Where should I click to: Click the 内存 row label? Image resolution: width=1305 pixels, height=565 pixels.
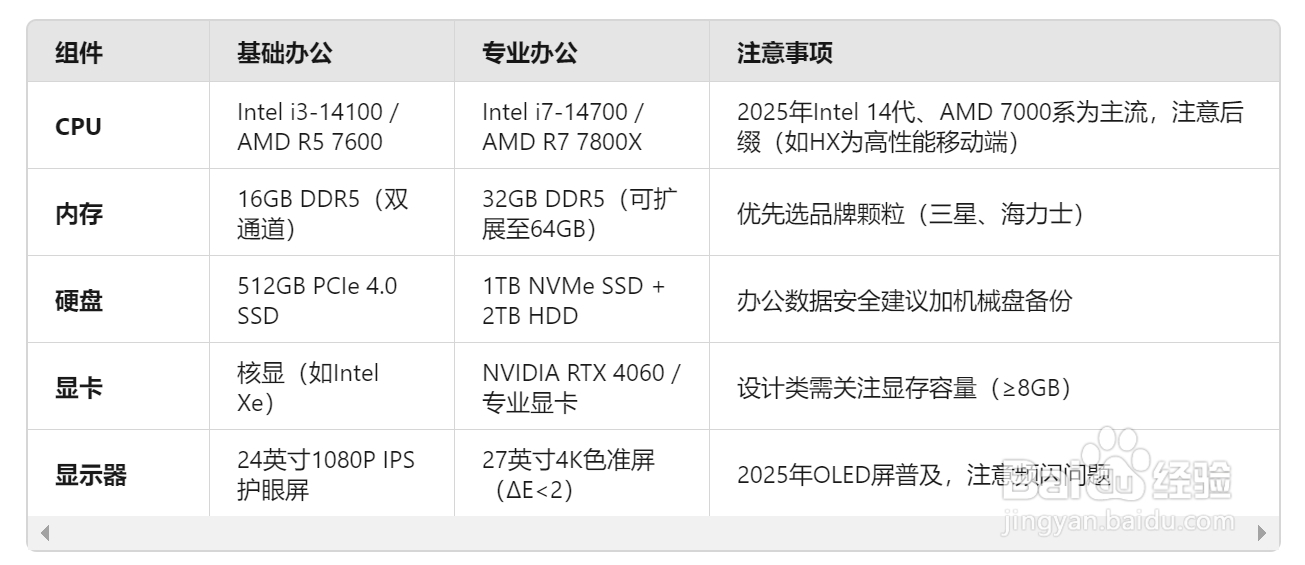78,214
